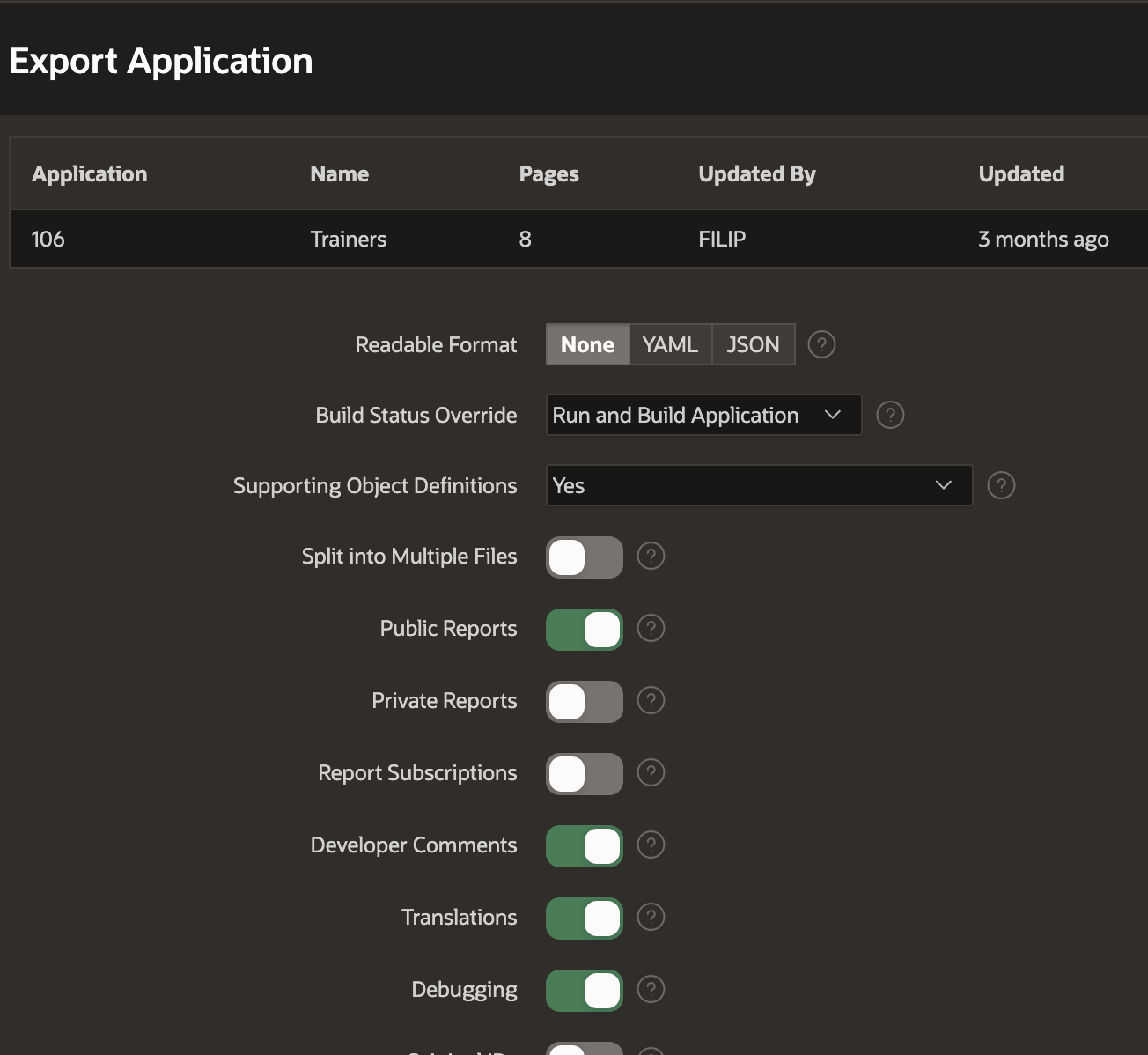Enable the Private Reports toggle

coord(584,702)
